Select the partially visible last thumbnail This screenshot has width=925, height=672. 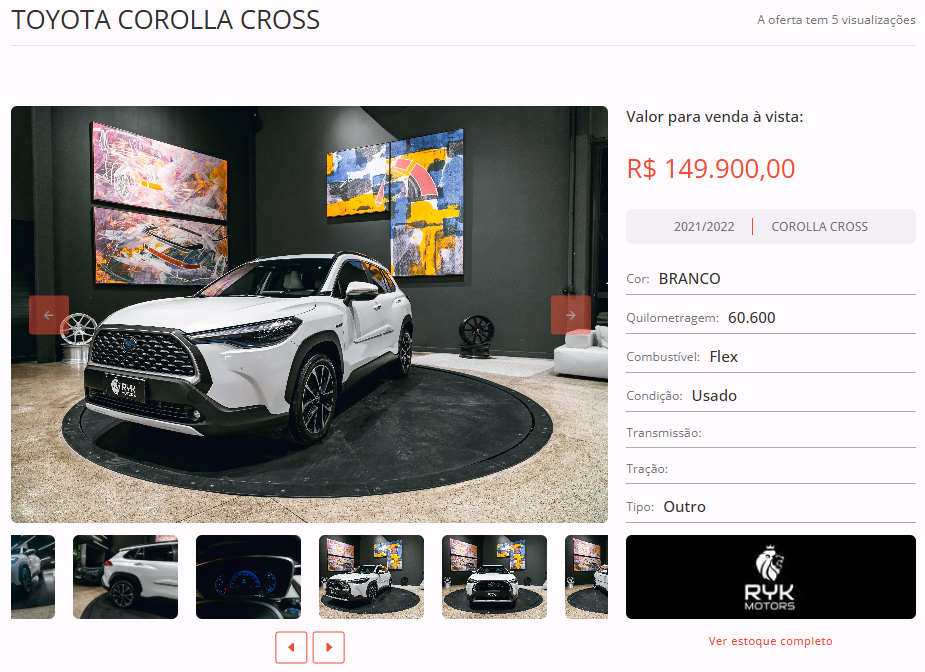pos(586,577)
